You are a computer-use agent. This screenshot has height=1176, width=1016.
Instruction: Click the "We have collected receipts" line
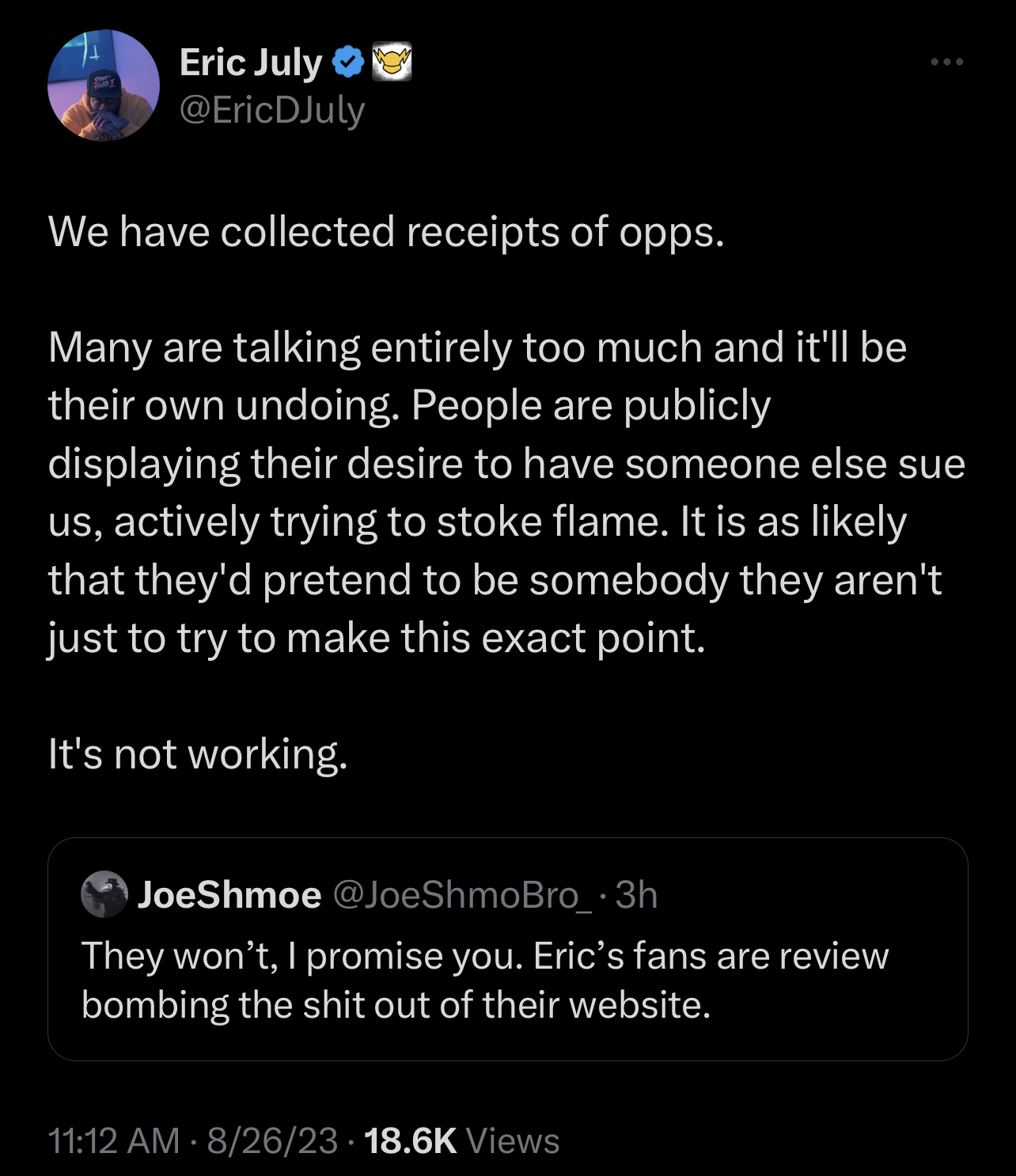point(386,231)
